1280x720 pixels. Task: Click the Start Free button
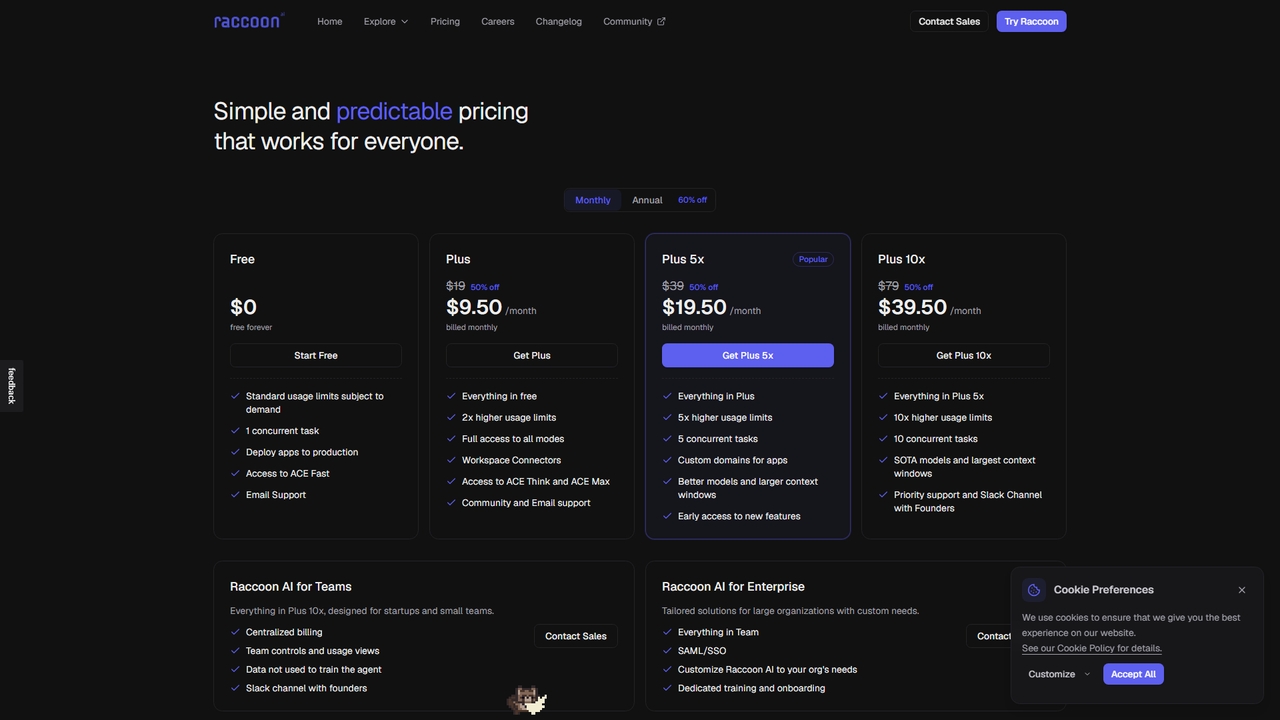click(x=316, y=355)
